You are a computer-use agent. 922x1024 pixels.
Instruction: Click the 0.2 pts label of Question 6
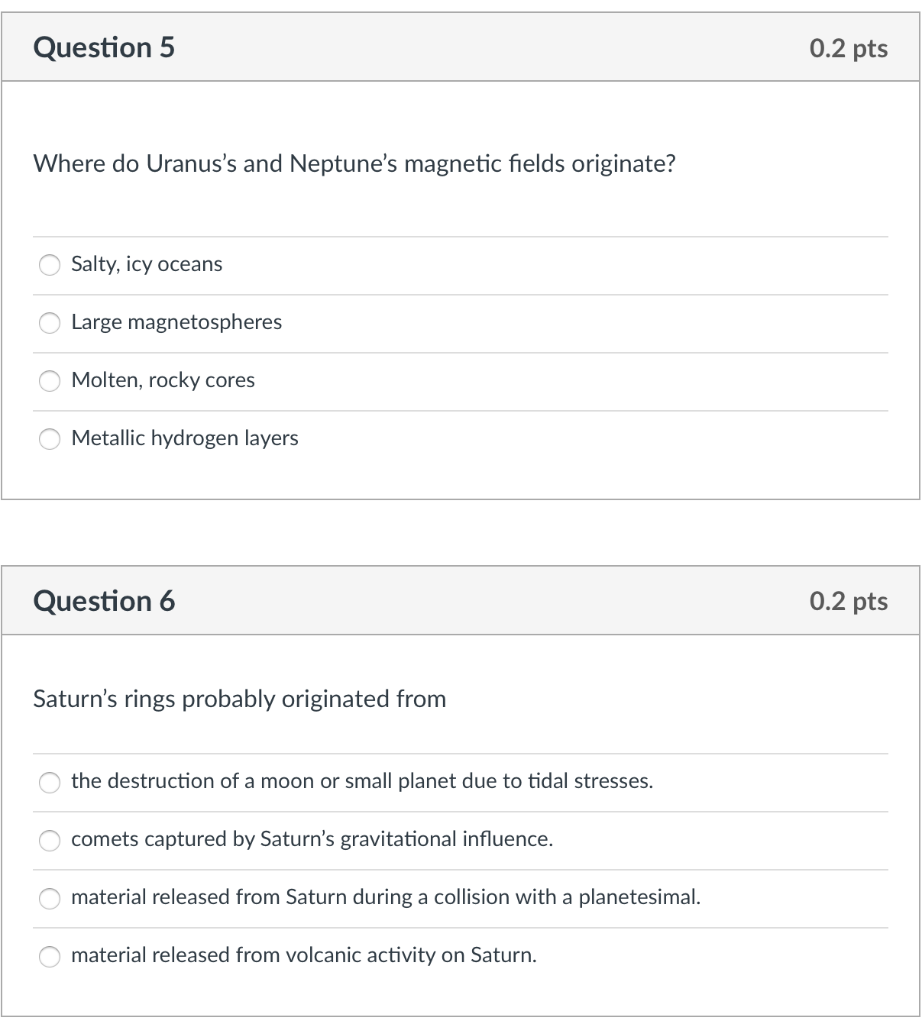pyautogui.click(x=848, y=601)
